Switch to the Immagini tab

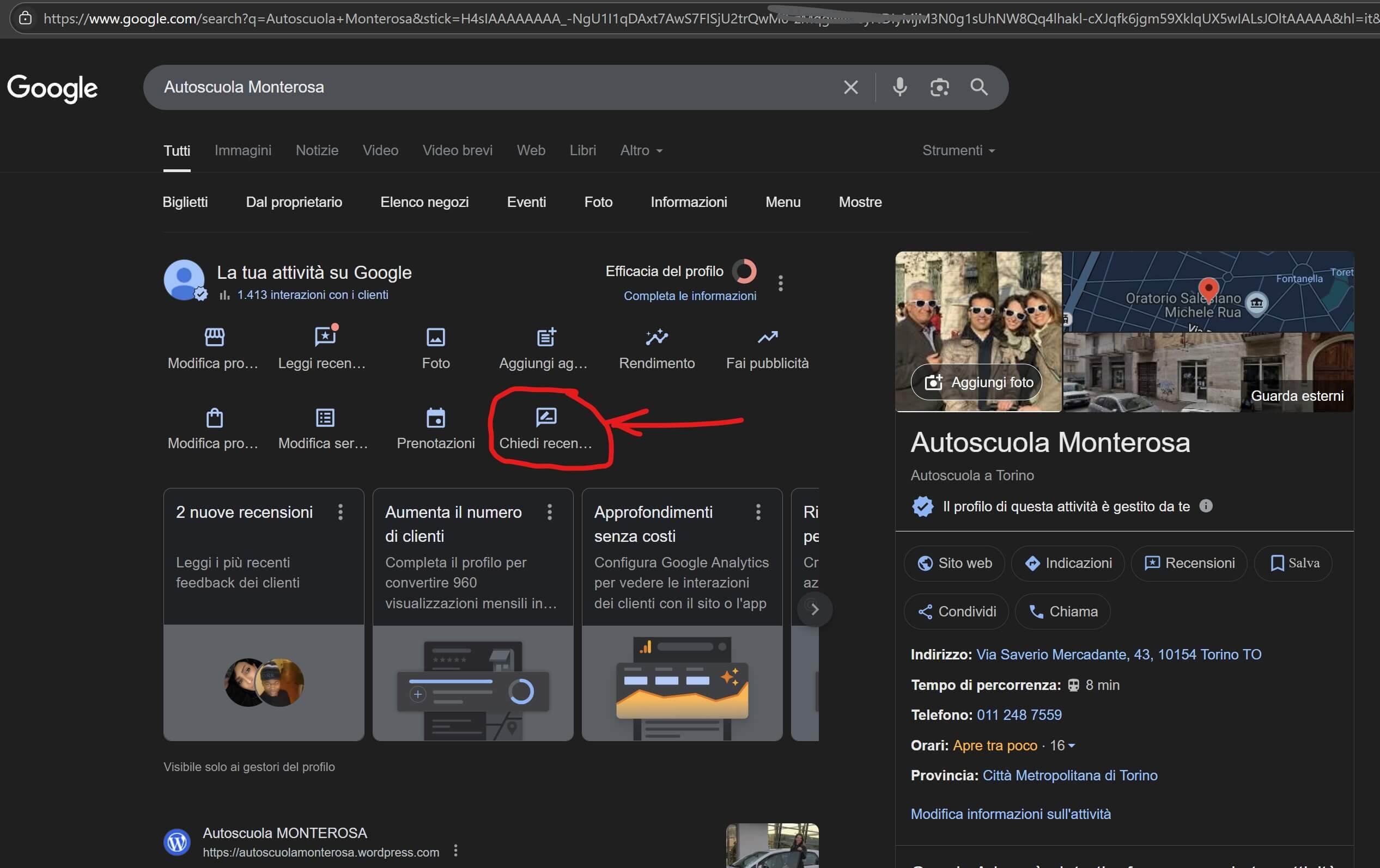(x=242, y=151)
